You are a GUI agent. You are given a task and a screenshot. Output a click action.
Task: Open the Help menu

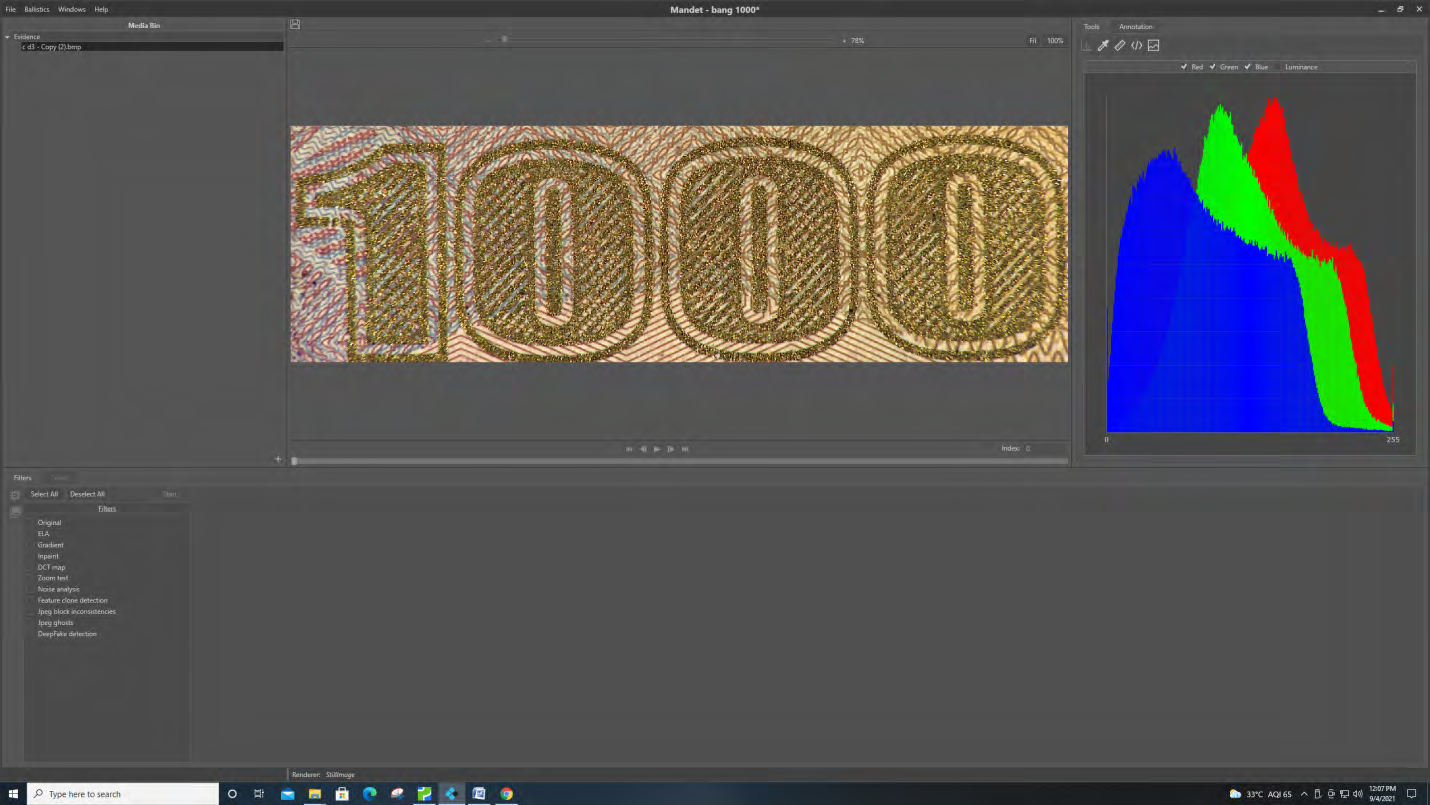pos(101,9)
